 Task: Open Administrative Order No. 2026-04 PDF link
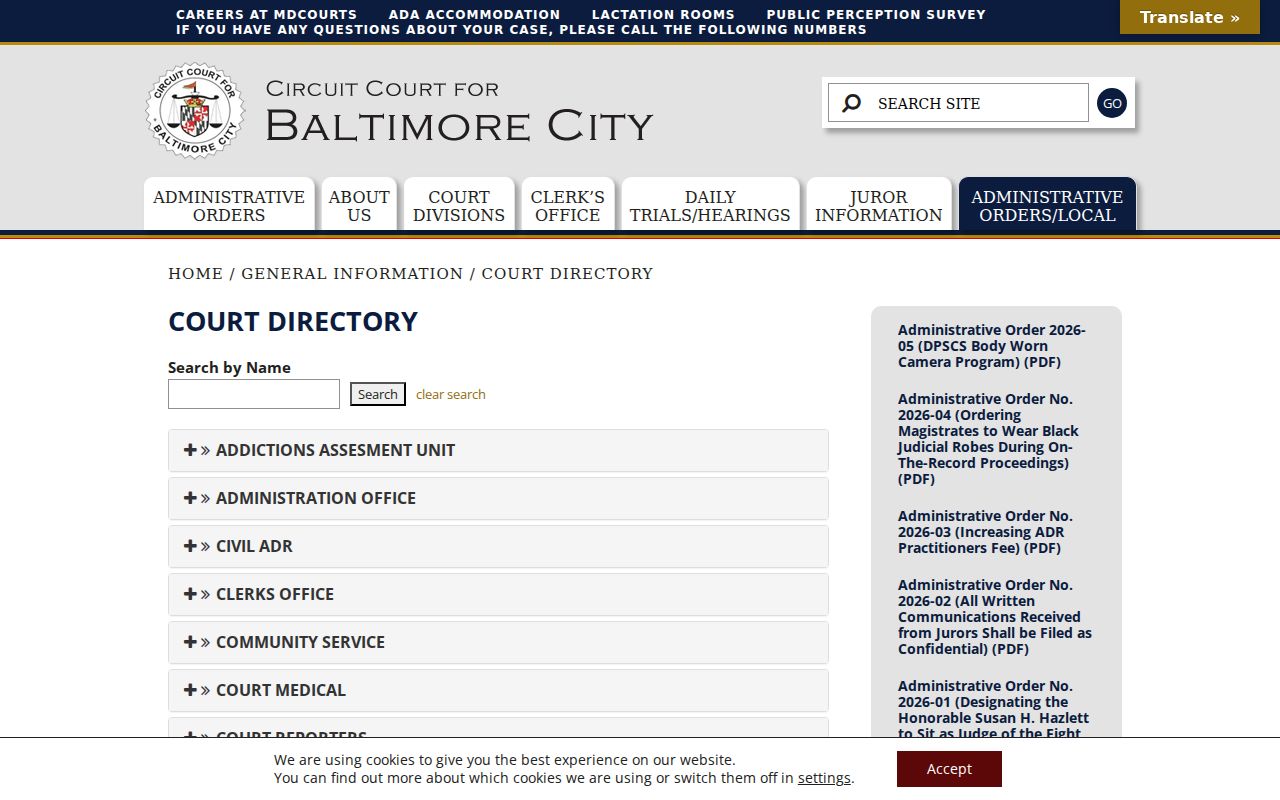(x=988, y=439)
